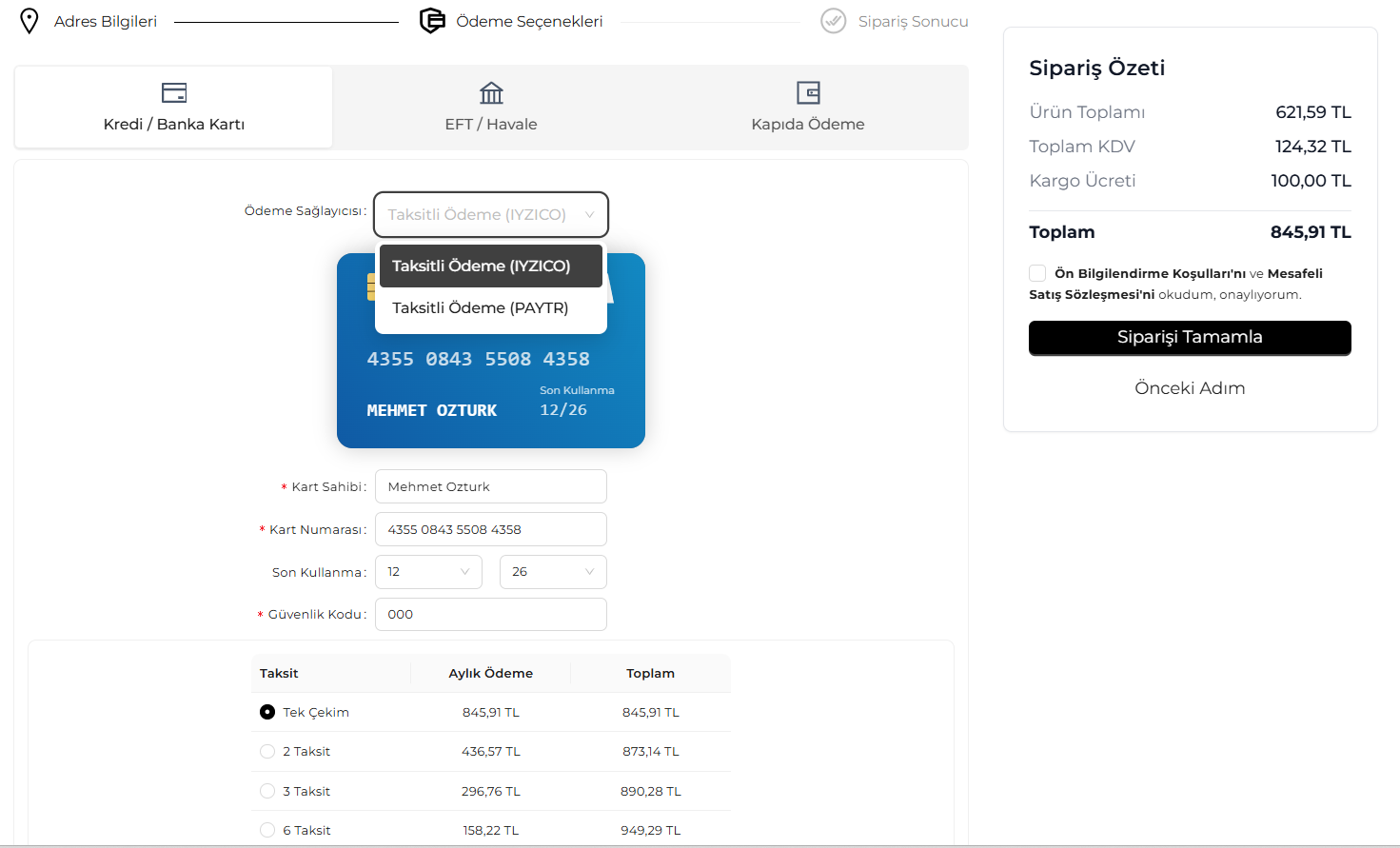The width and height of the screenshot is (1400, 848).
Task: Go to Adres Bilgileri step
Action: 106,21
